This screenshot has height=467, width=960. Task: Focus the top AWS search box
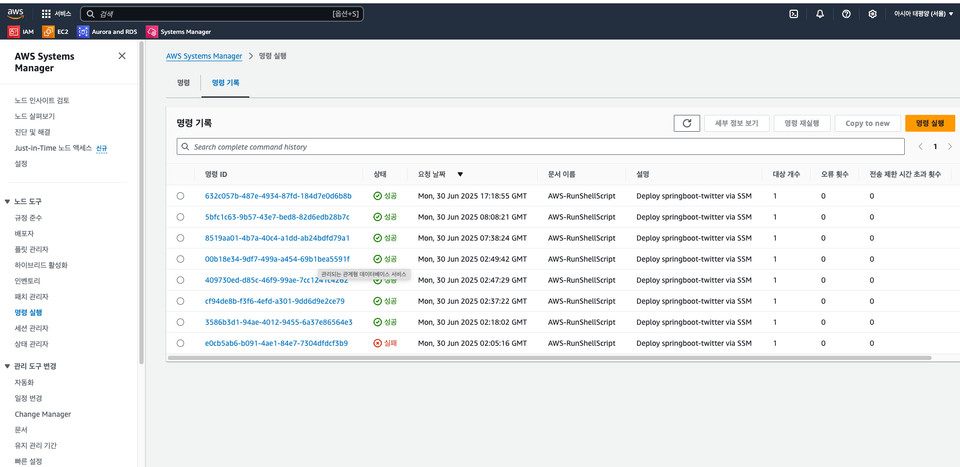[222, 13]
